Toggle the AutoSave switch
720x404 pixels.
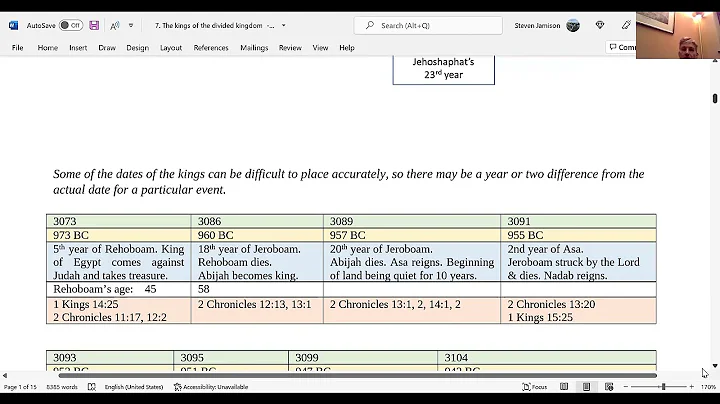click(71, 25)
